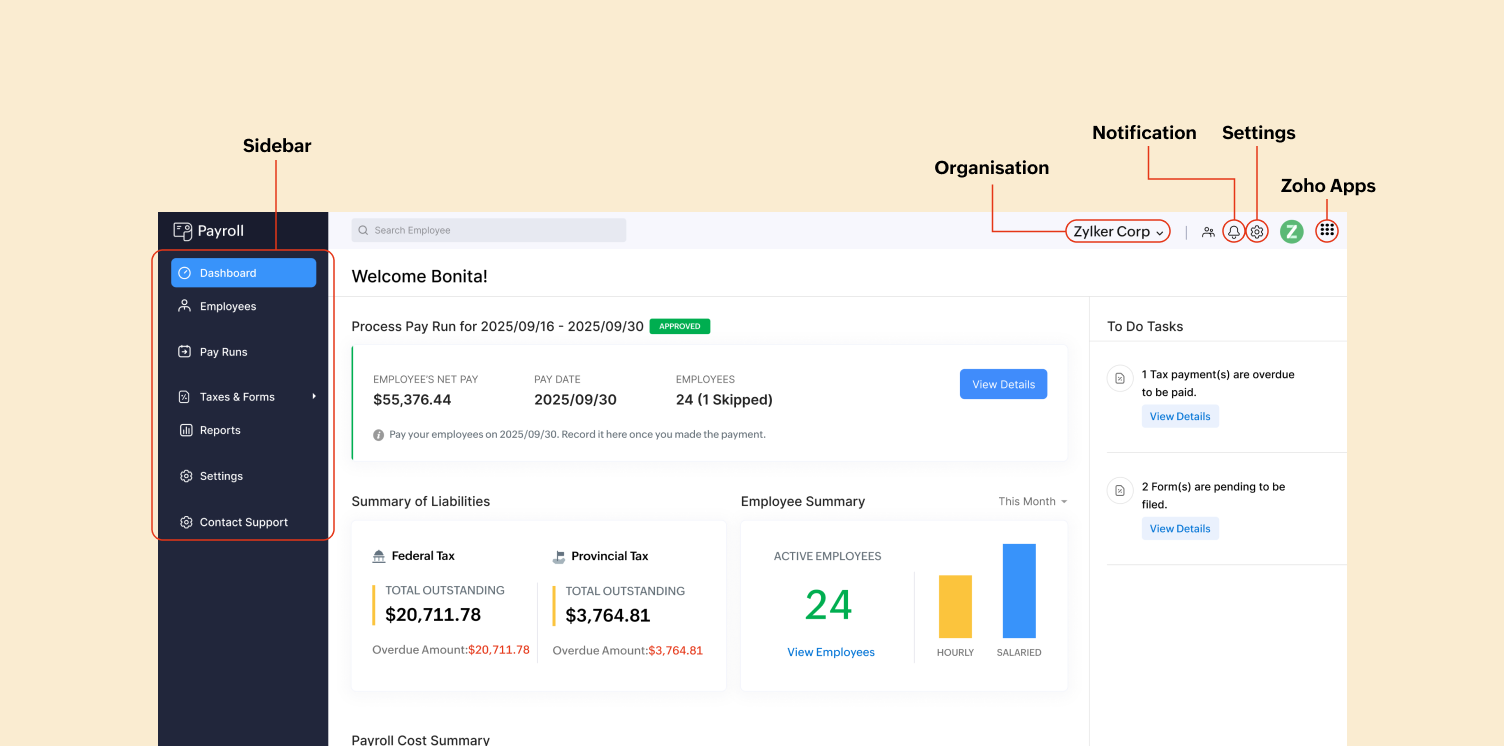The width and height of the screenshot is (1504, 746).
Task: Open Payroll Settings from the sidebar
Action: 220,476
